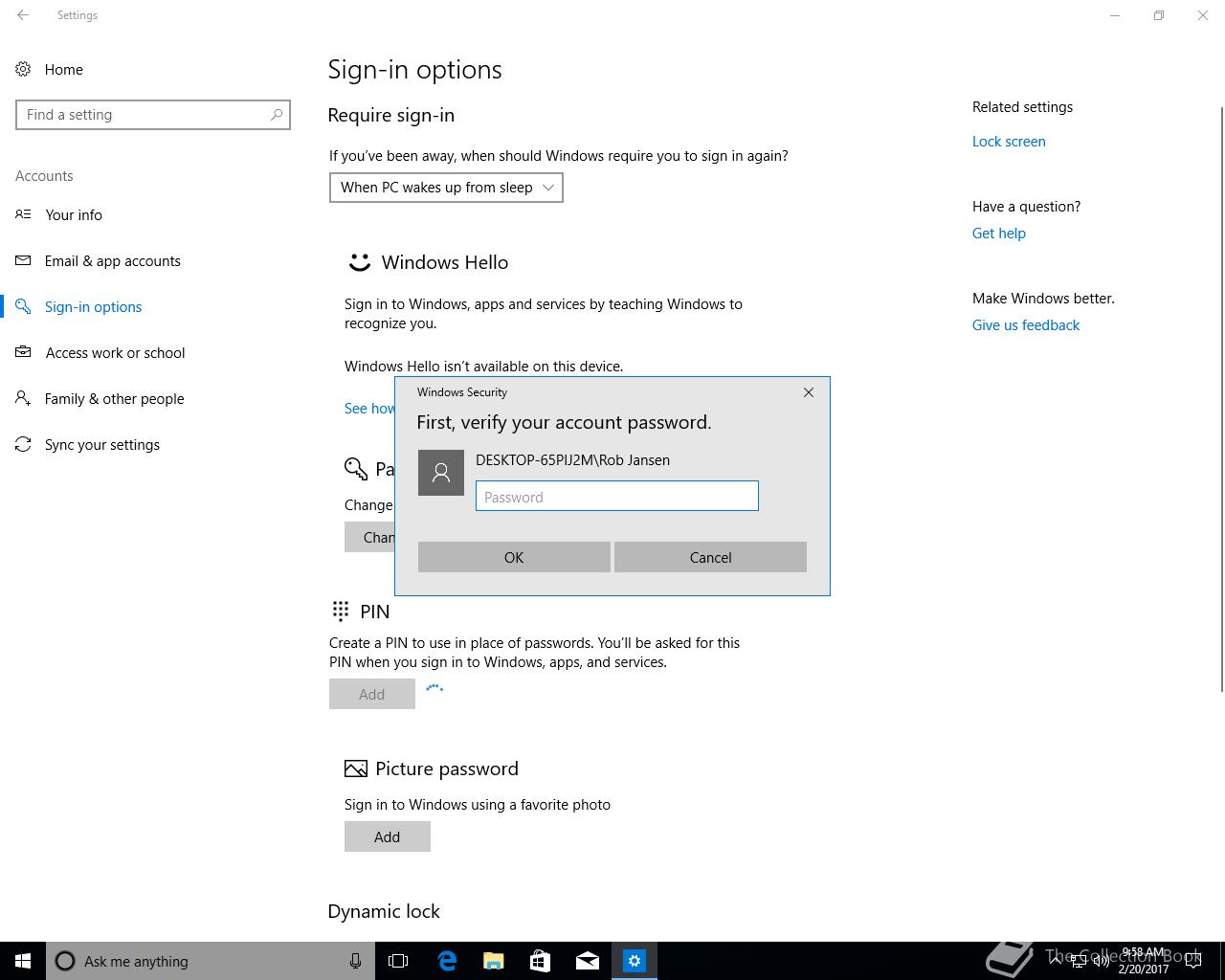The image size is (1225, 980).
Task: Click the DESKTOP-65PIJ2M\Rob Jansen account name
Action: tap(572, 460)
